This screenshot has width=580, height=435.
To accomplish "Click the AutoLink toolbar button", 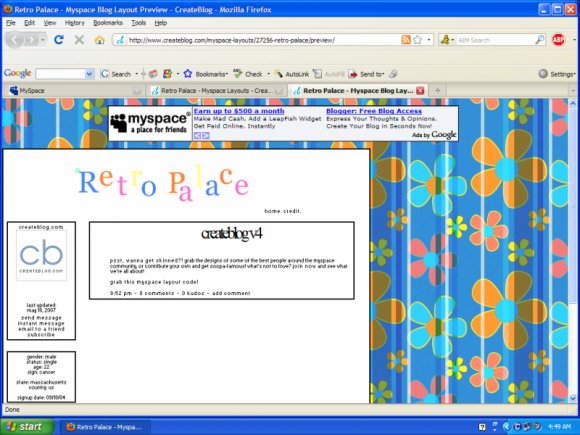I will point(292,74).
